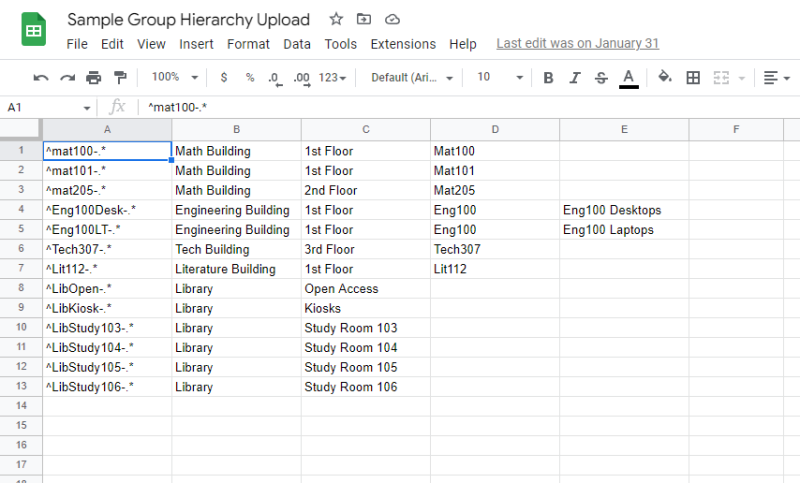Open the Google Sheets home icon
Image resolution: width=800 pixels, height=483 pixels.
tap(34, 30)
